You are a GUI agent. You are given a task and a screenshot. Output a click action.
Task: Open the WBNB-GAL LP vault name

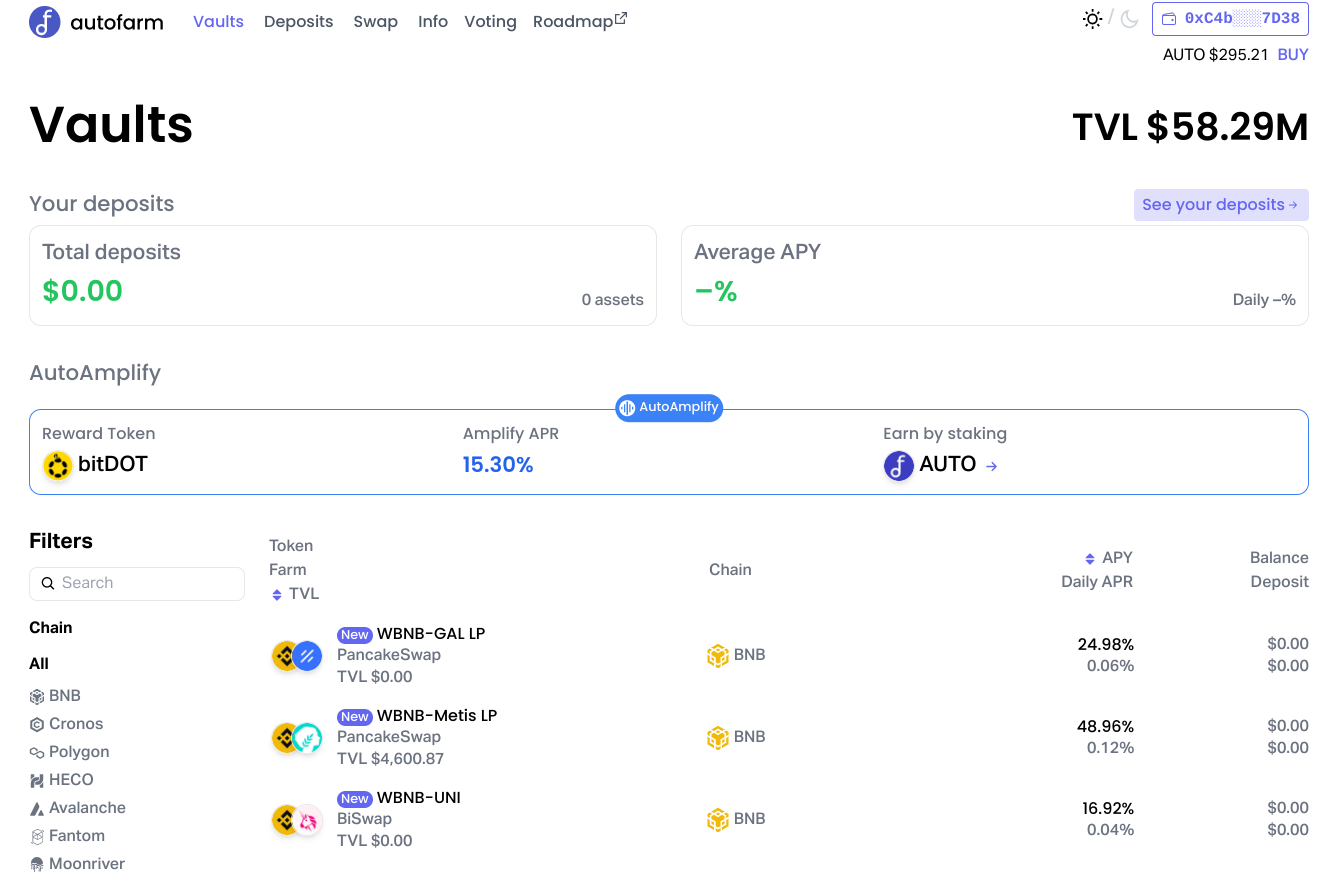click(431, 634)
